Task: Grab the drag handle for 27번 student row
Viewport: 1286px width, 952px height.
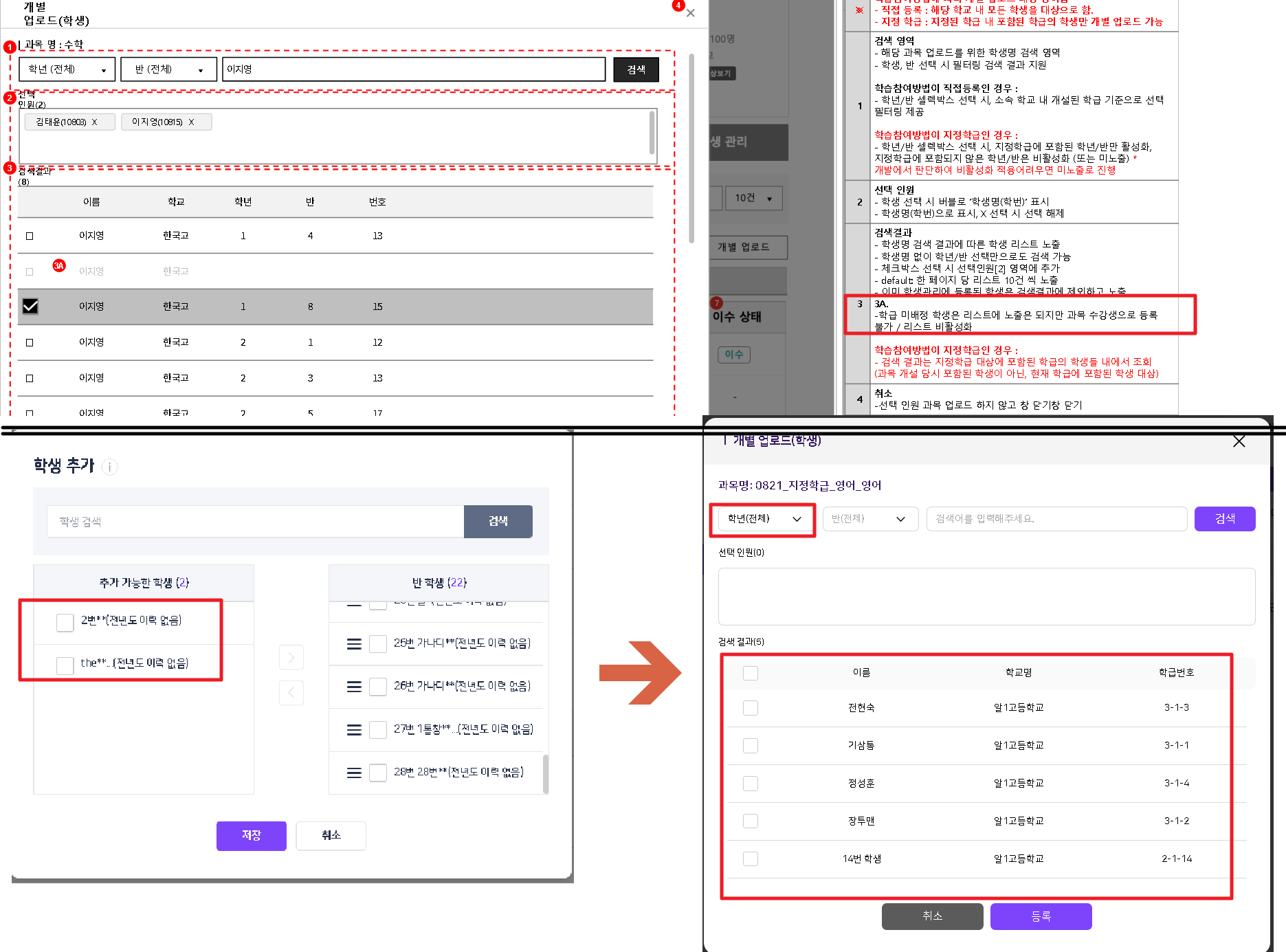Action: pos(354,730)
